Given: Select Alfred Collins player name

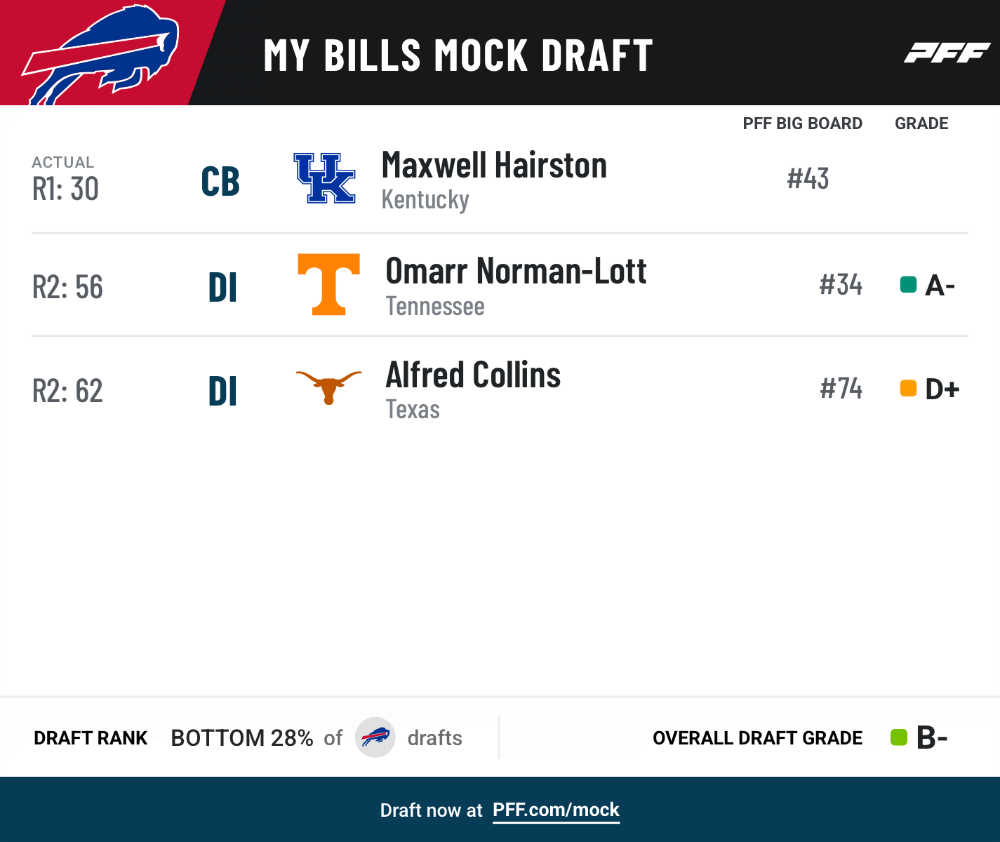Looking at the screenshot, I should click(x=473, y=374).
